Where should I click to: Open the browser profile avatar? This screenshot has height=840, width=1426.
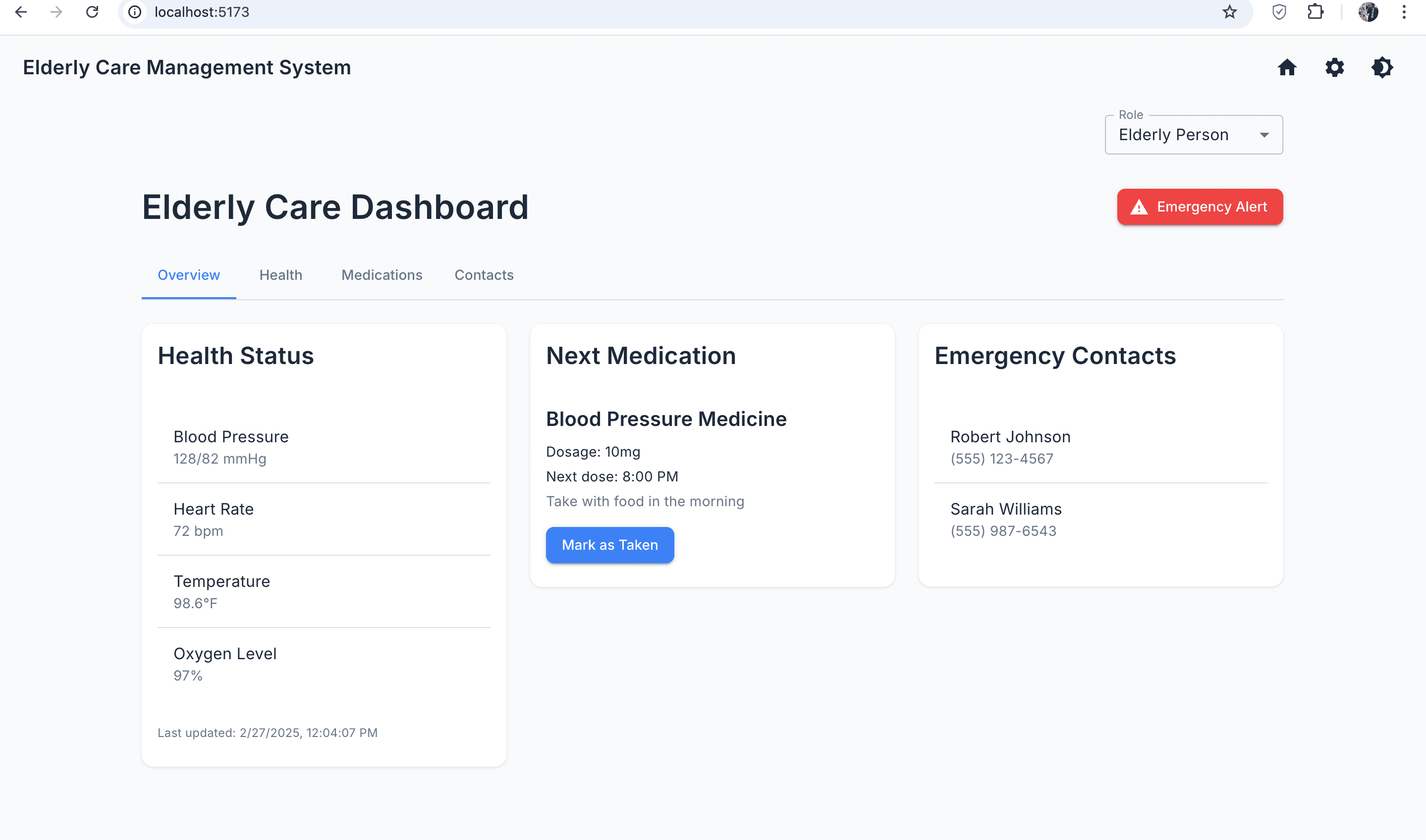pos(1368,12)
